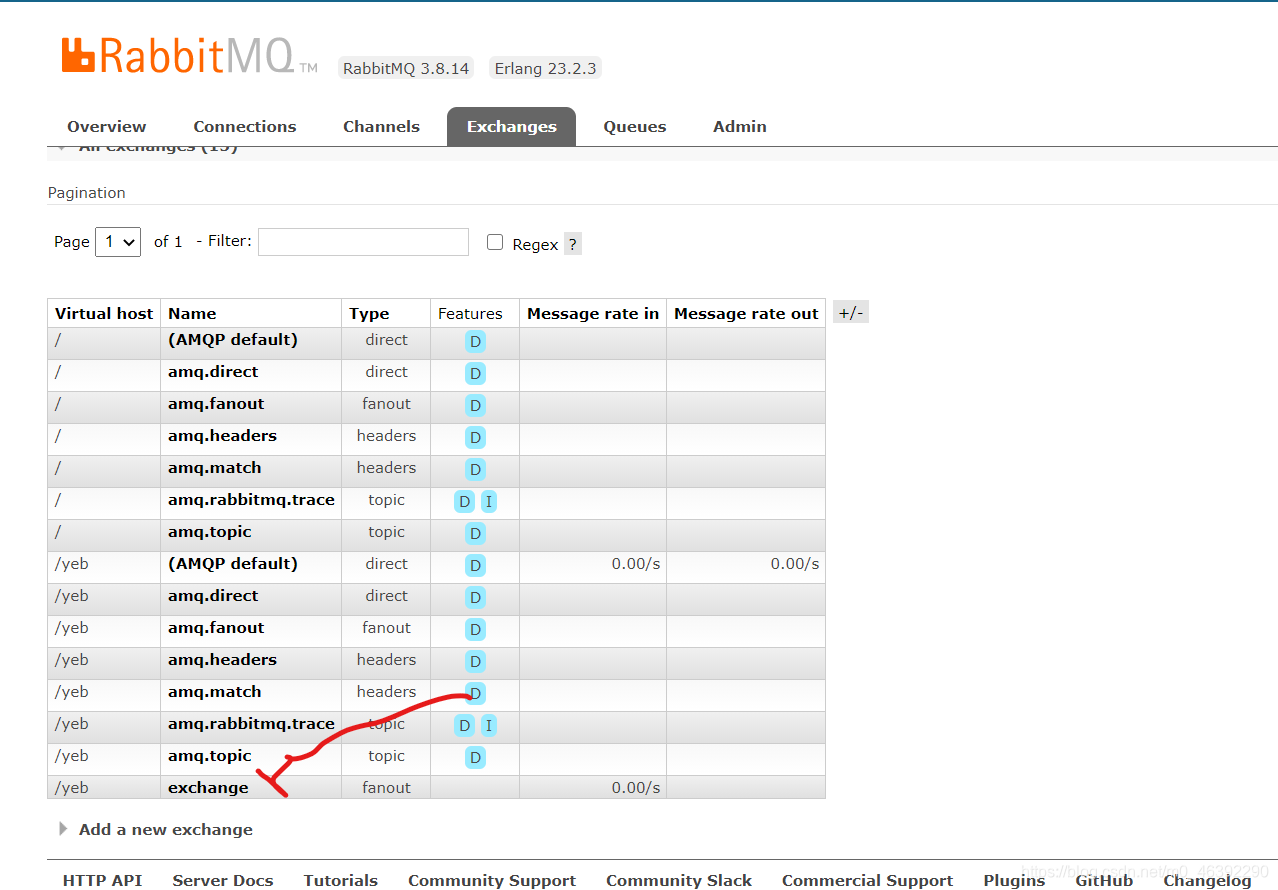Image resolution: width=1278 pixels, height=890 pixels.
Task: Open the Page number dropdown
Action: point(118,242)
